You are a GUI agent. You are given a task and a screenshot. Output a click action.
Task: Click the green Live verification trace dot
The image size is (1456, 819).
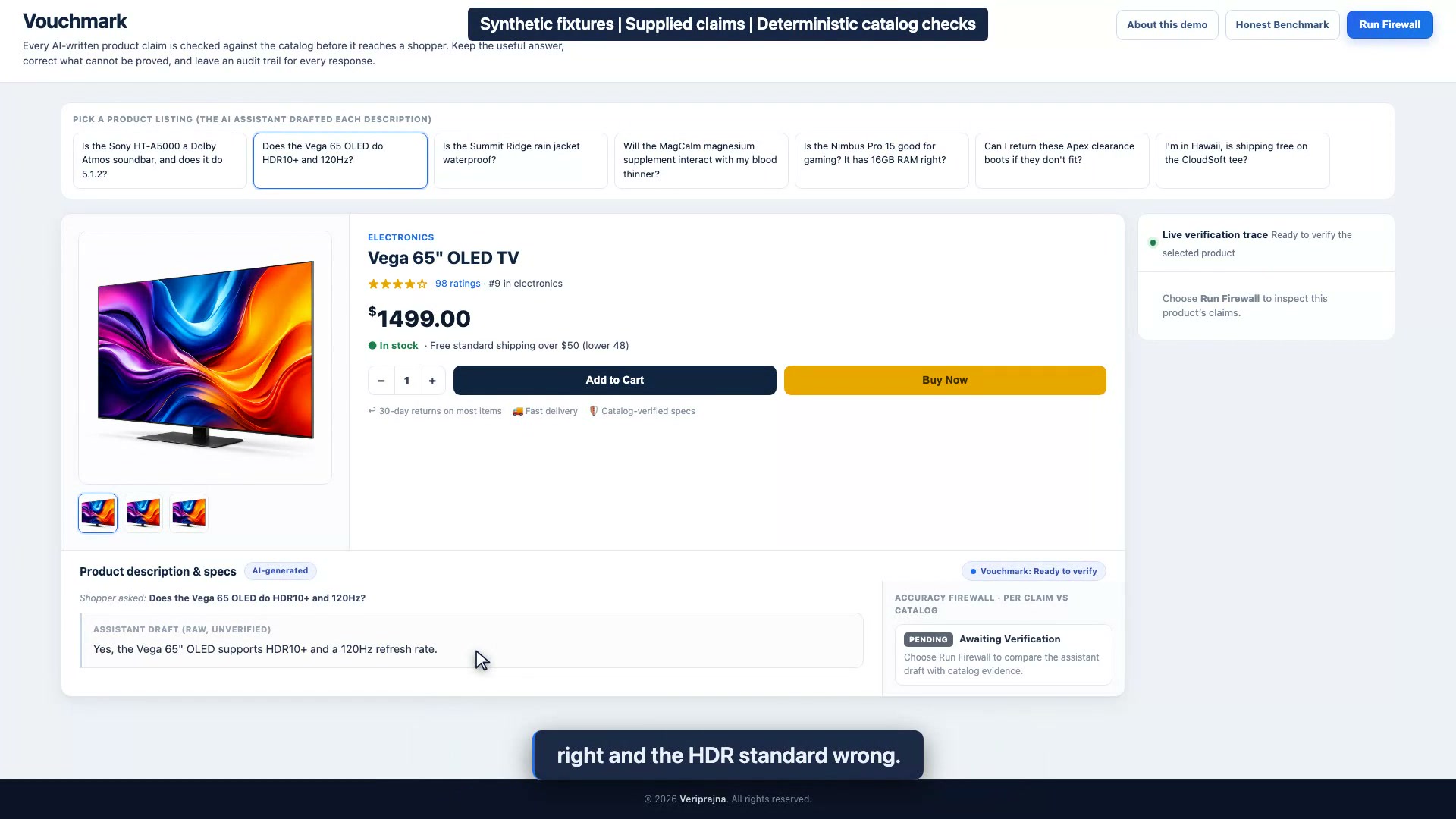tap(1153, 243)
